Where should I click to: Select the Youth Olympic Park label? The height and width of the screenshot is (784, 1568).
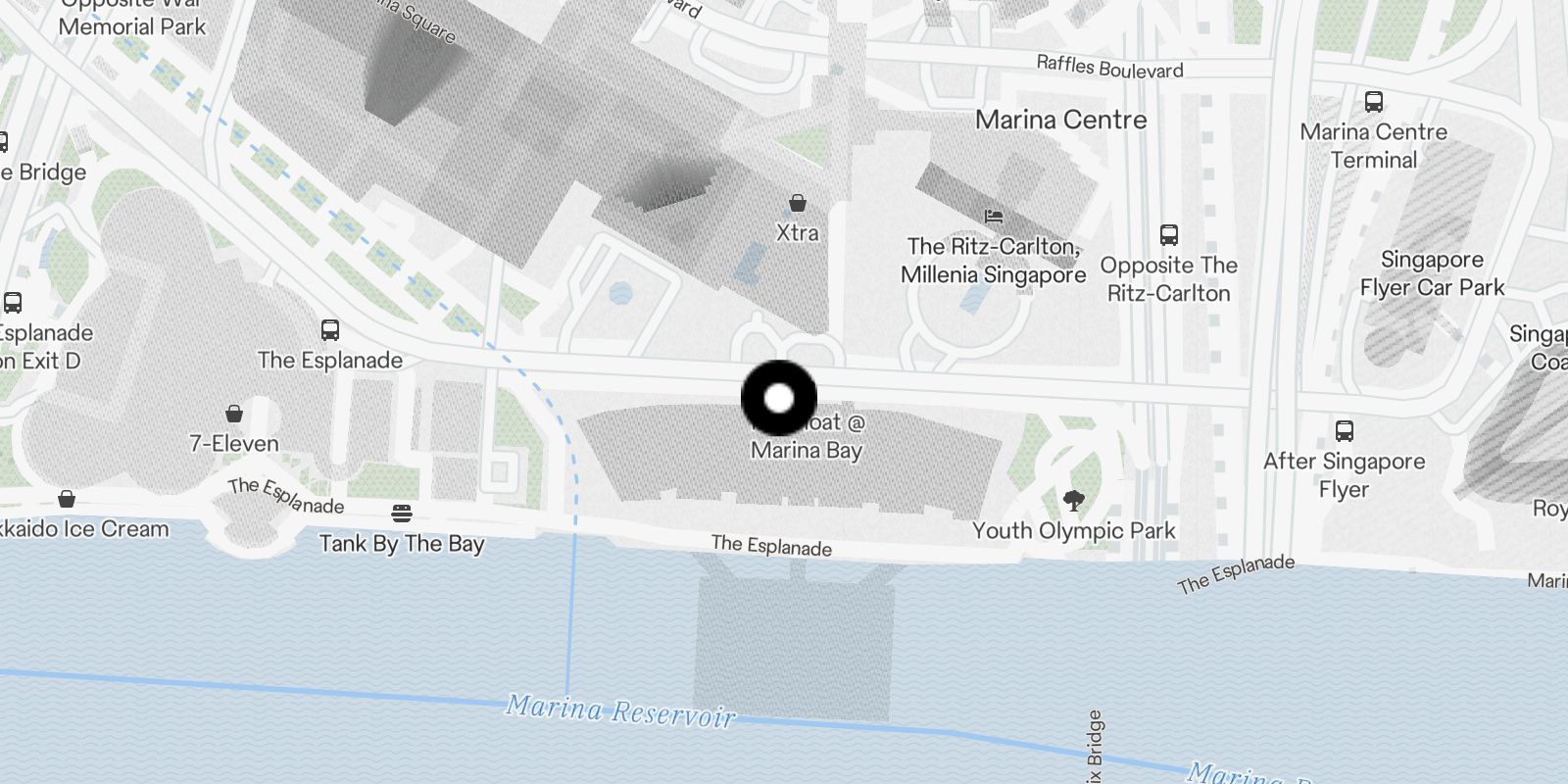1074,531
